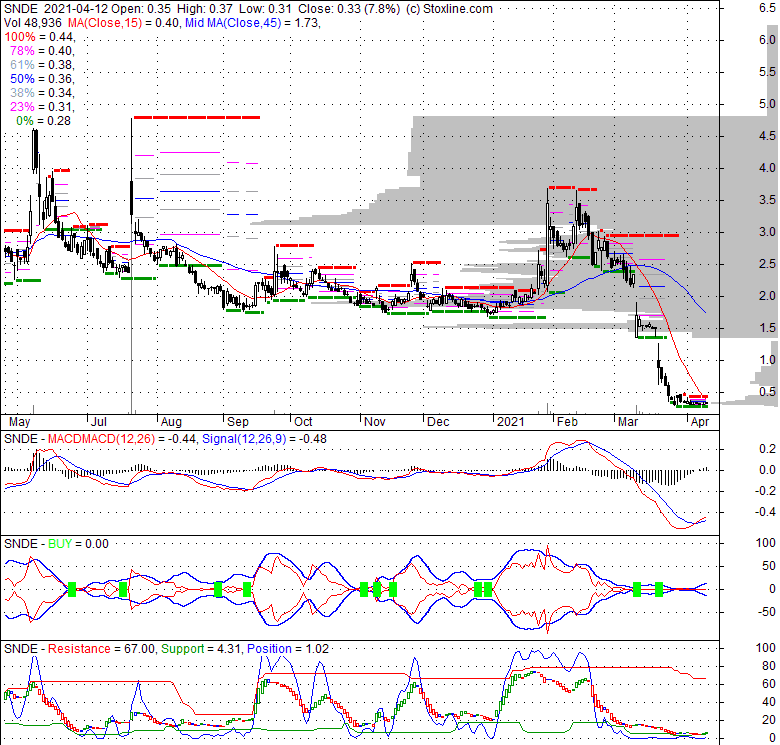Click the 'MA(Close,15) = 0.40' label
This screenshot has height=745, width=780.
[123, 23]
